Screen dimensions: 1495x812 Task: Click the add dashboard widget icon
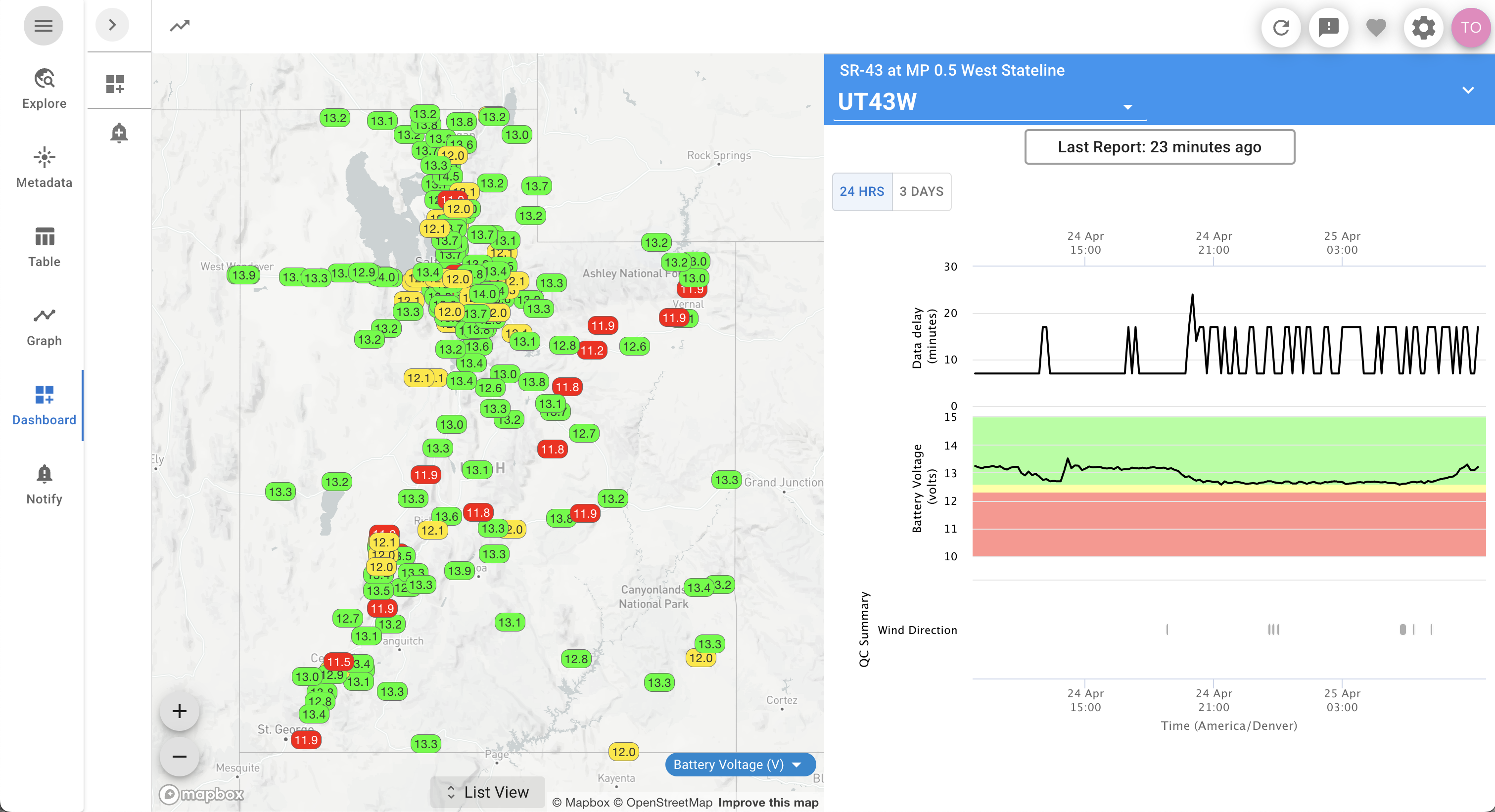115,84
